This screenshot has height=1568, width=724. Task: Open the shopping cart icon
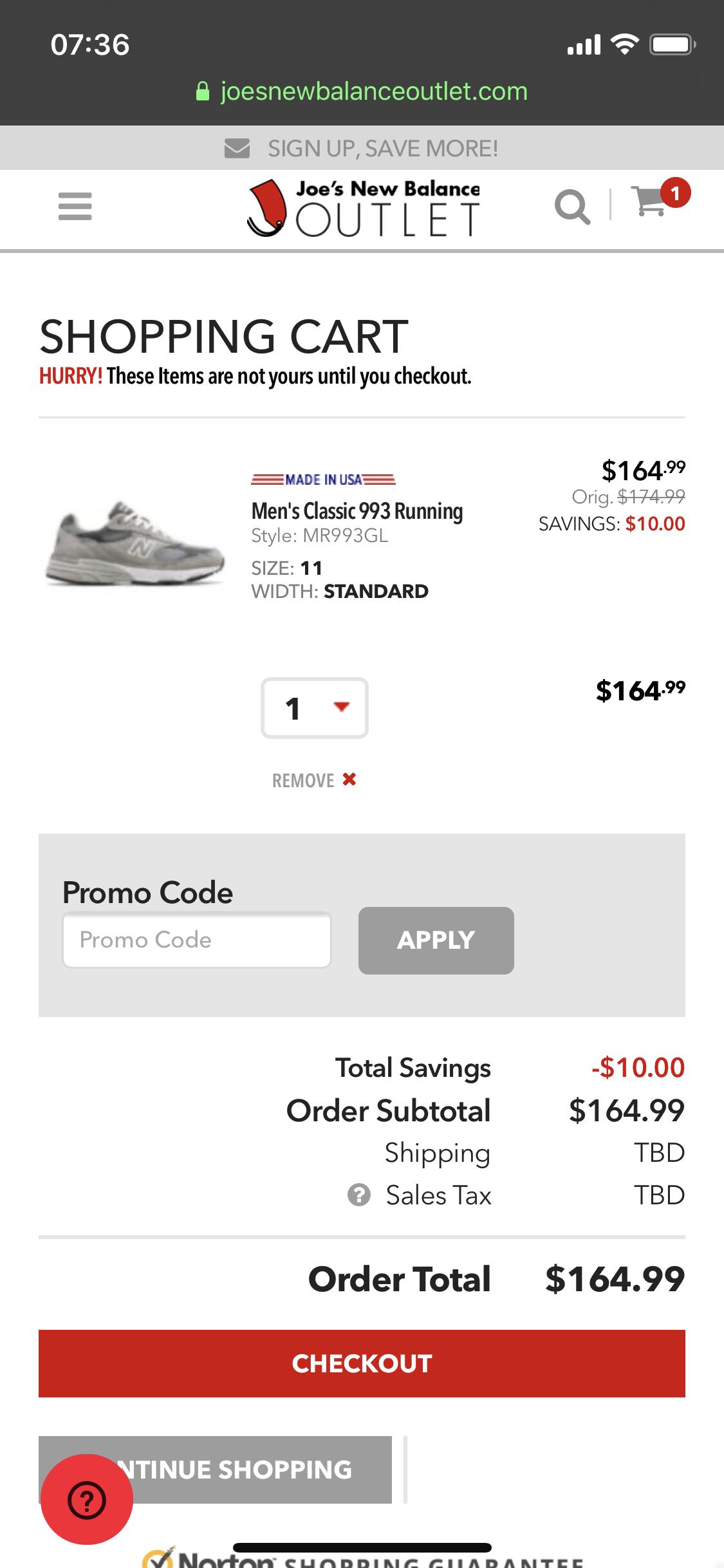pyautogui.click(x=649, y=201)
